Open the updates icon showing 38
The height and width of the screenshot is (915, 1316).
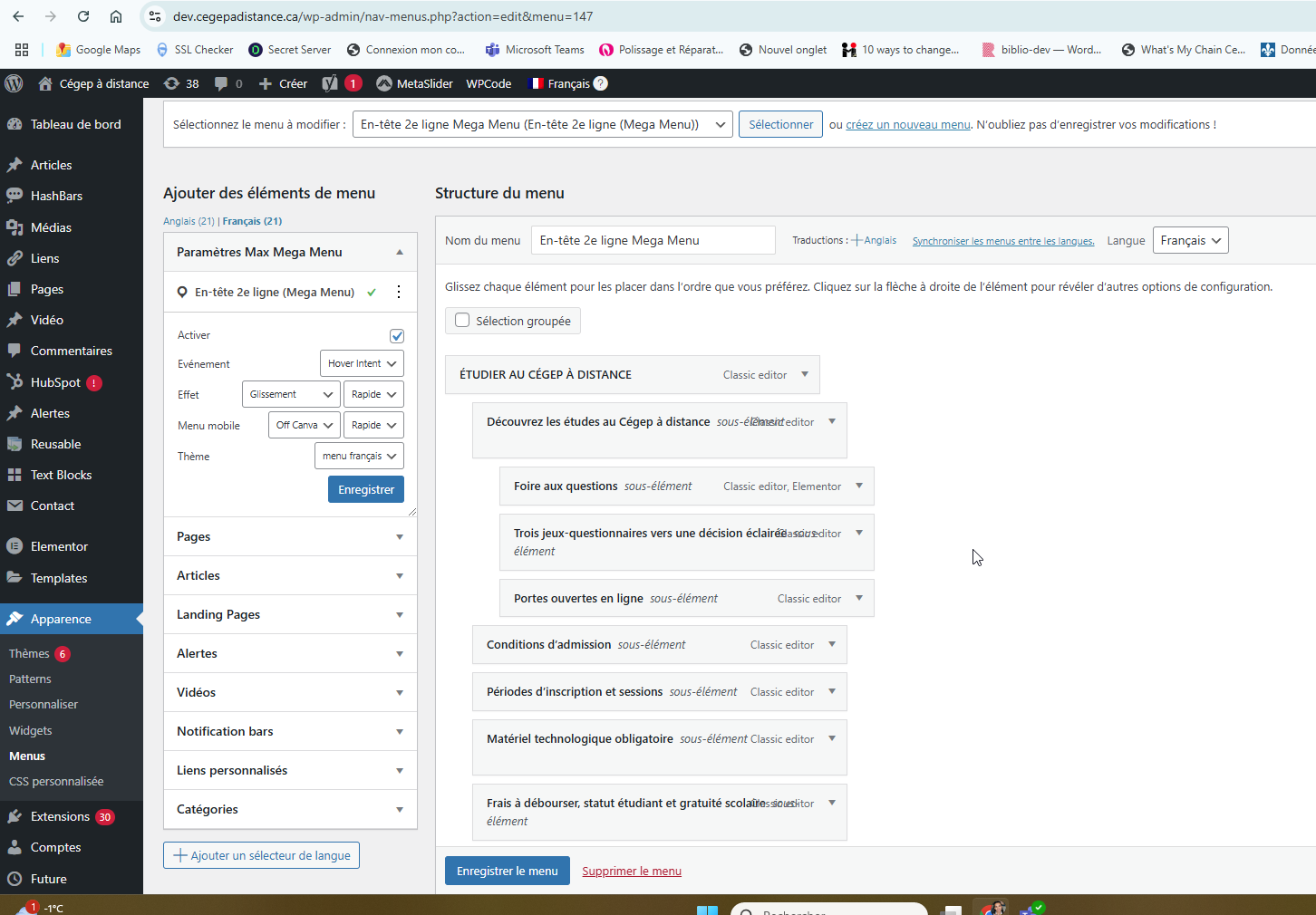(171, 83)
